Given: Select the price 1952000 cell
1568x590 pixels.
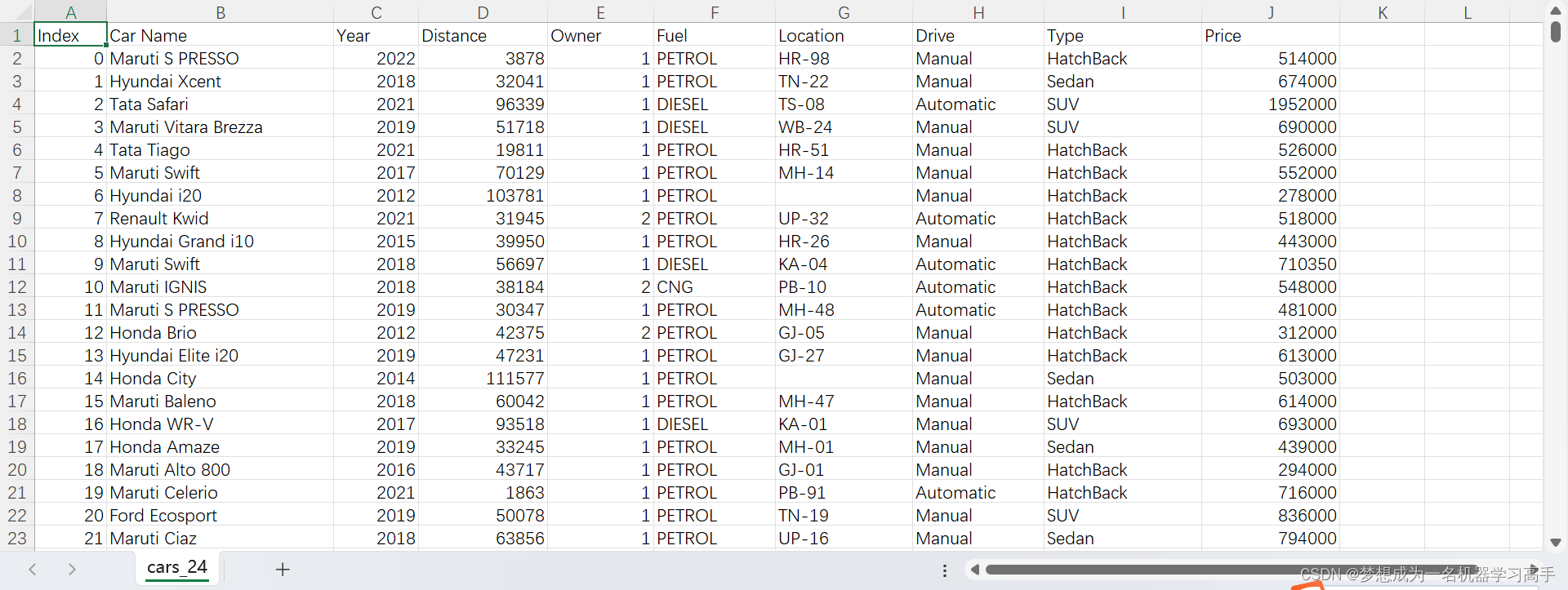Looking at the screenshot, I should click(x=1271, y=104).
